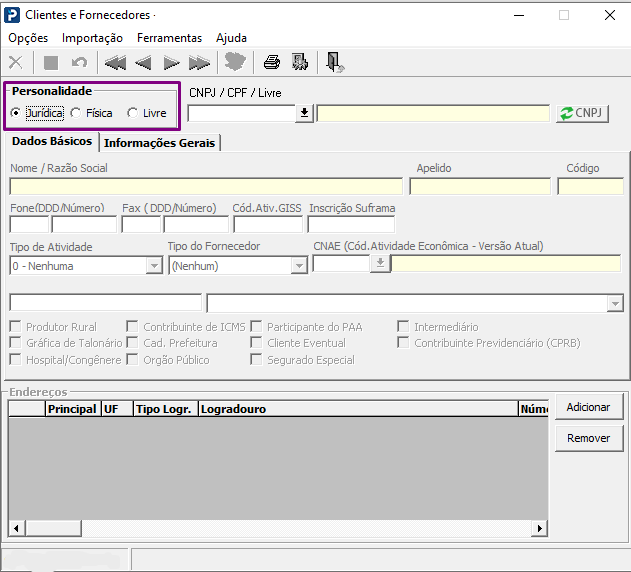Select the Física personality option
631x572 pixels.
pos(77,113)
